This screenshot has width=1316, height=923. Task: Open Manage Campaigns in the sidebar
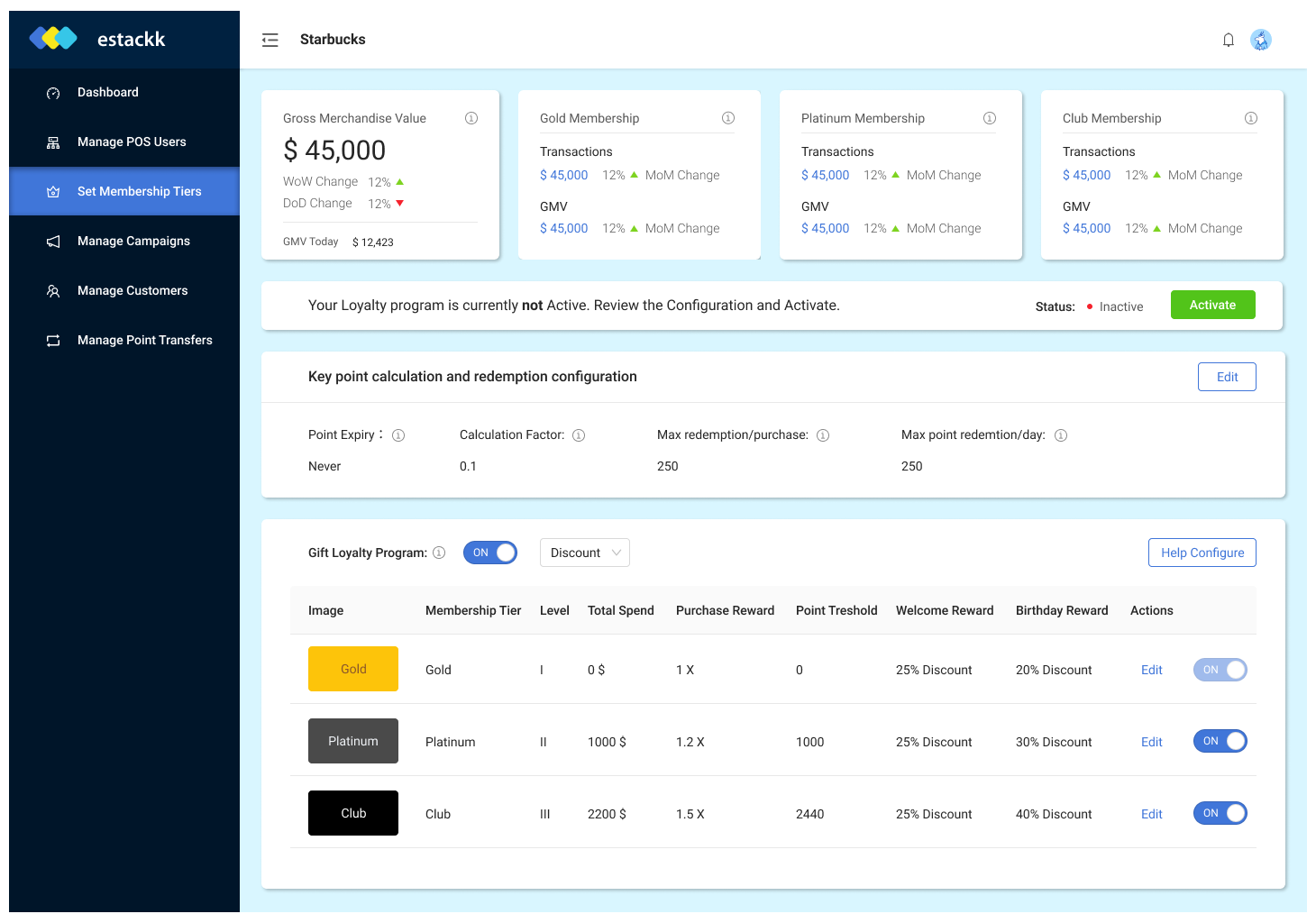pos(133,241)
